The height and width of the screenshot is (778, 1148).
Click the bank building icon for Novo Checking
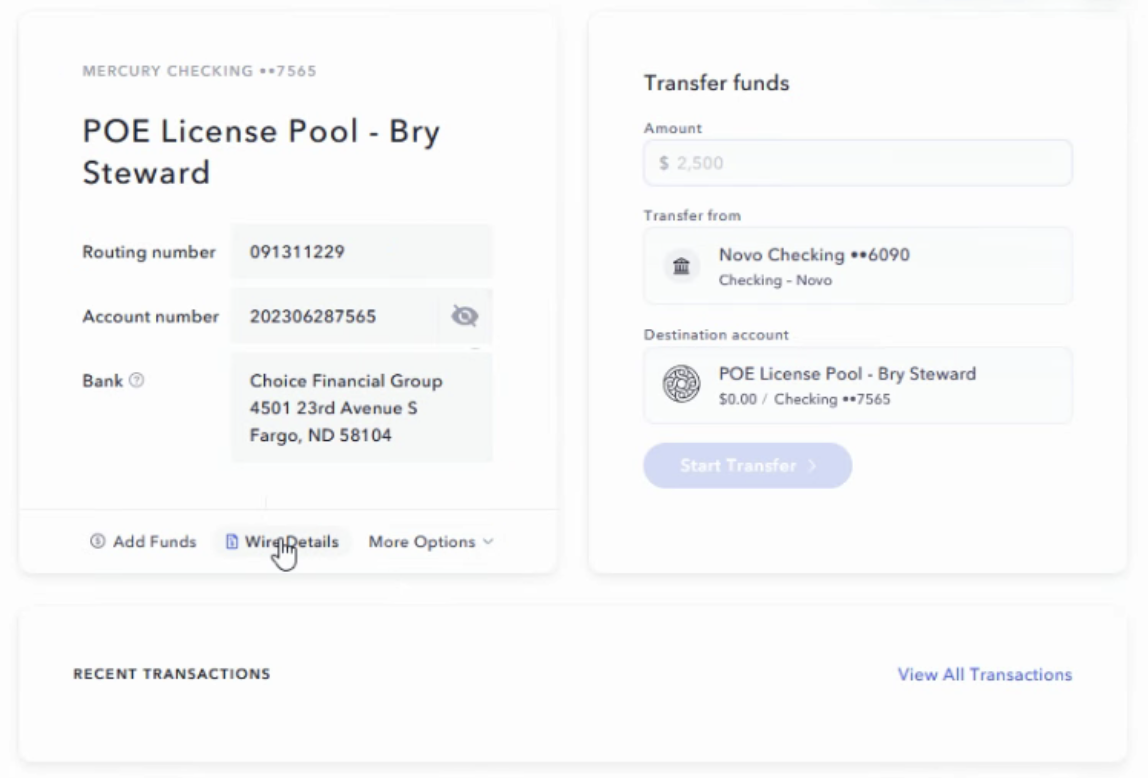point(681,266)
